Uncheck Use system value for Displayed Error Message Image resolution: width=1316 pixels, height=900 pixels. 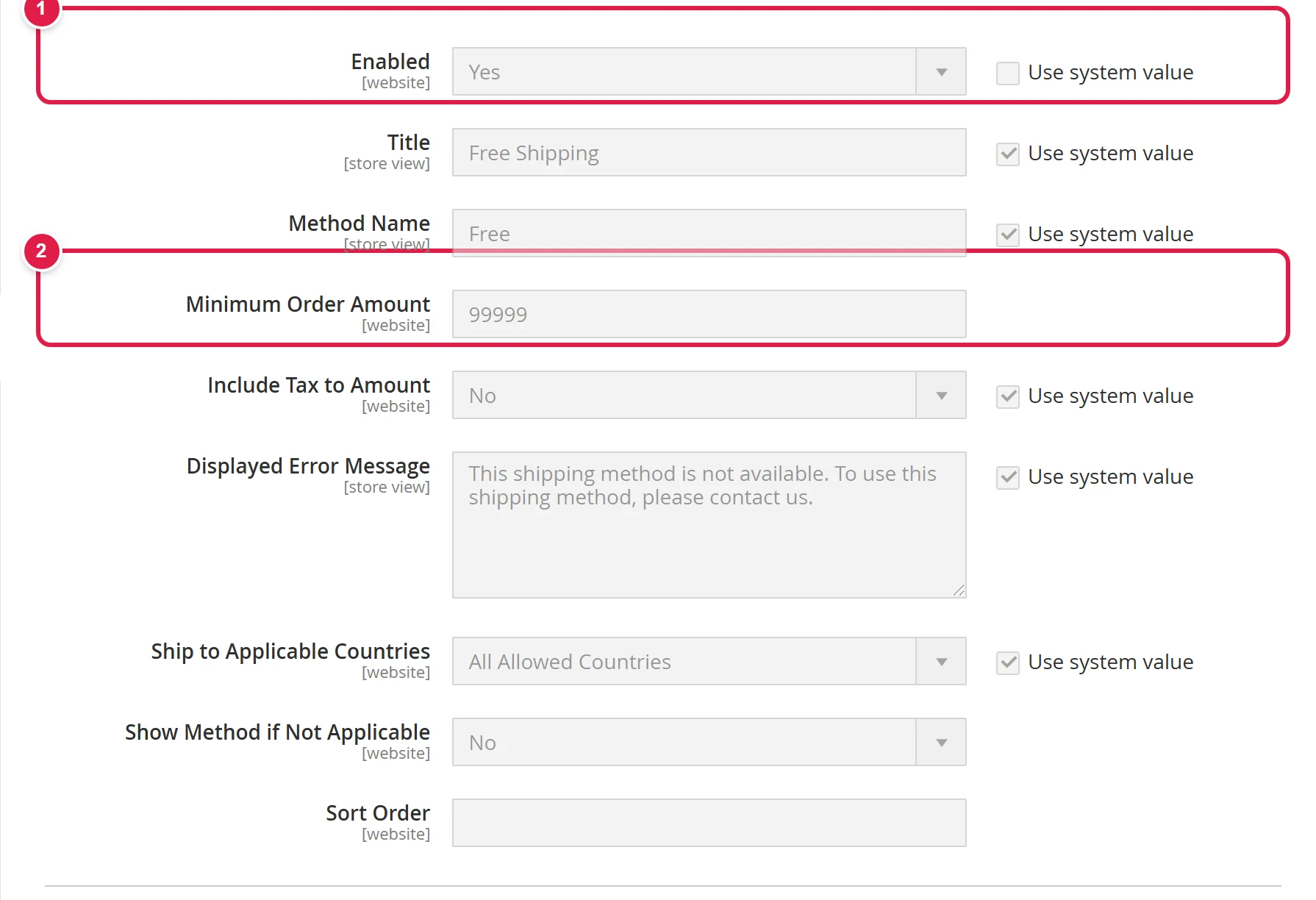pos(1007,477)
